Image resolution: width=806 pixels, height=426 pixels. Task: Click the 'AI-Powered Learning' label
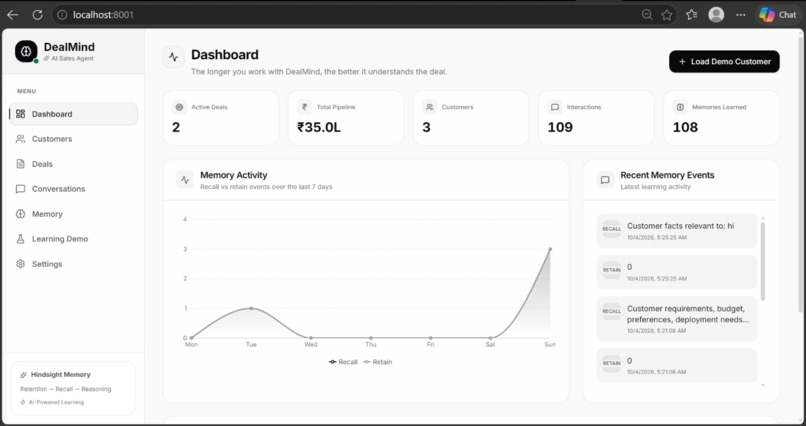(56, 402)
